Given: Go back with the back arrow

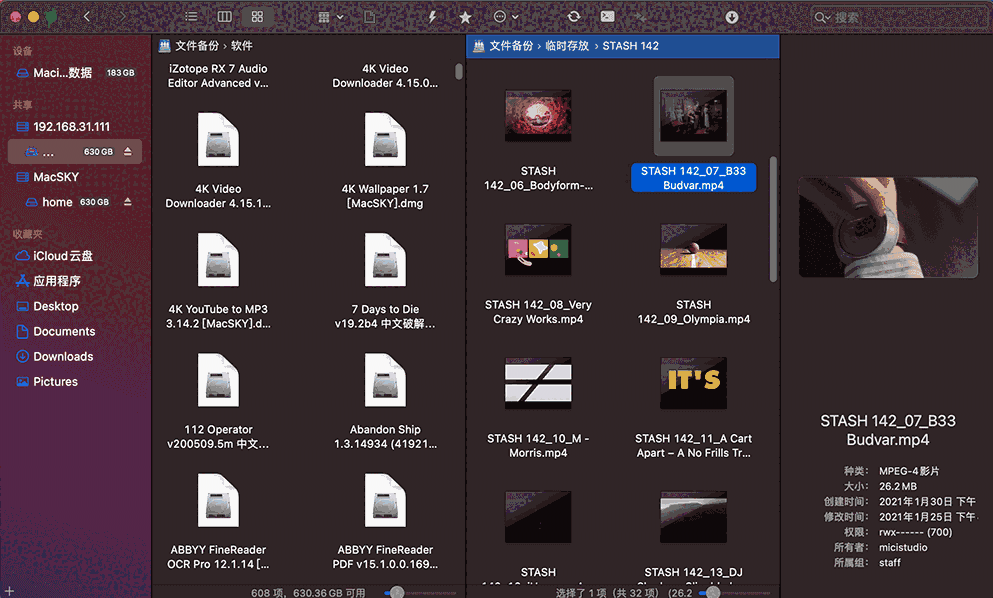Looking at the screenshot, I should coord(87,17).
